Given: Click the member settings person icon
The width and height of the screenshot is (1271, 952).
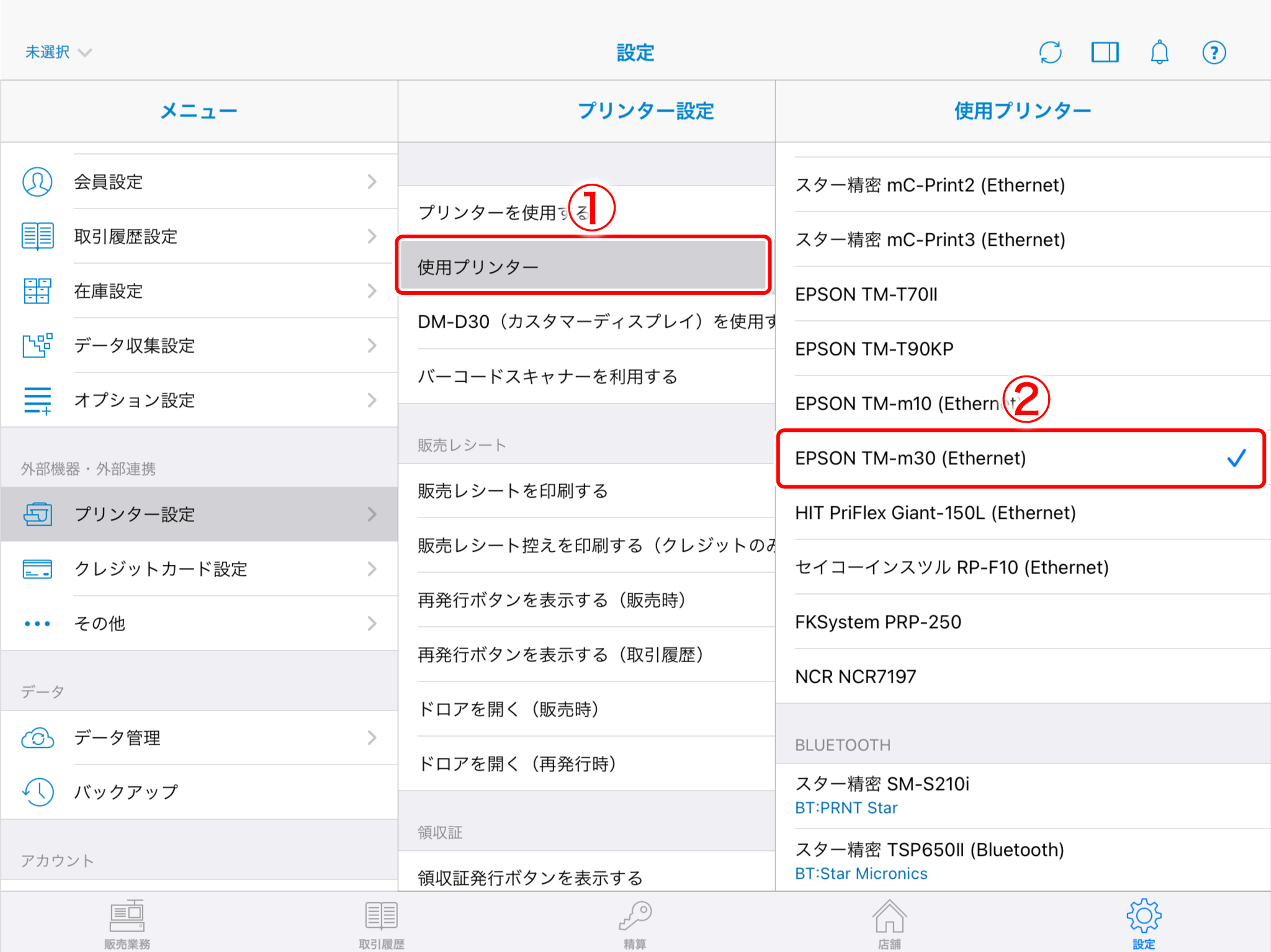Looking at the screenshot, I should [37, 182].
